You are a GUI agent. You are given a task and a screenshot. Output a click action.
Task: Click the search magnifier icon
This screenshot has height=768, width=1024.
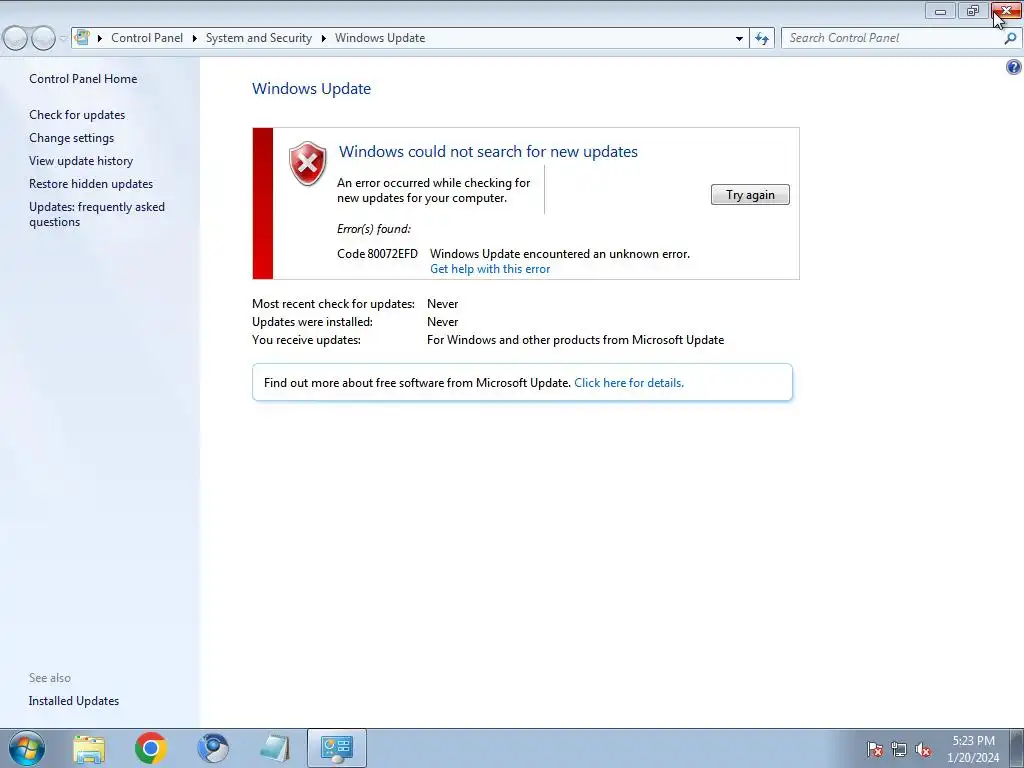tap(1010, 38)
